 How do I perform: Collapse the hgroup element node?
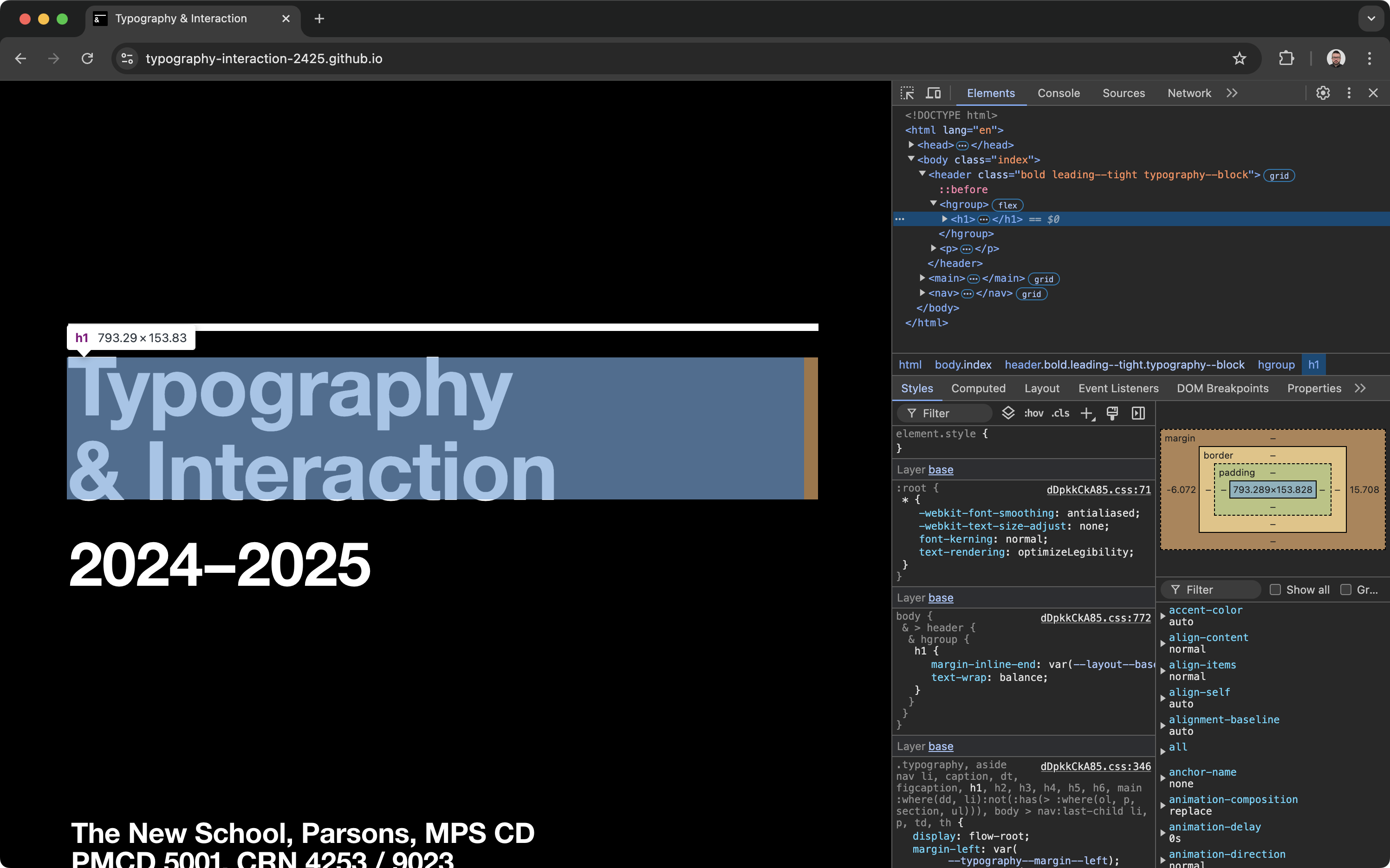[934, 204]
